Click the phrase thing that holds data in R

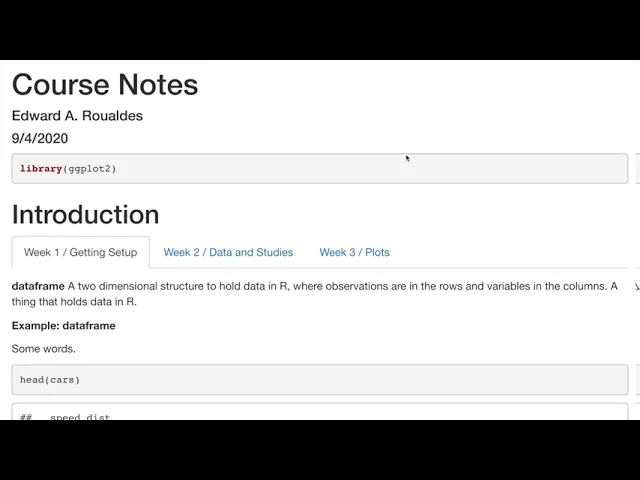click(x=74, y=302)
